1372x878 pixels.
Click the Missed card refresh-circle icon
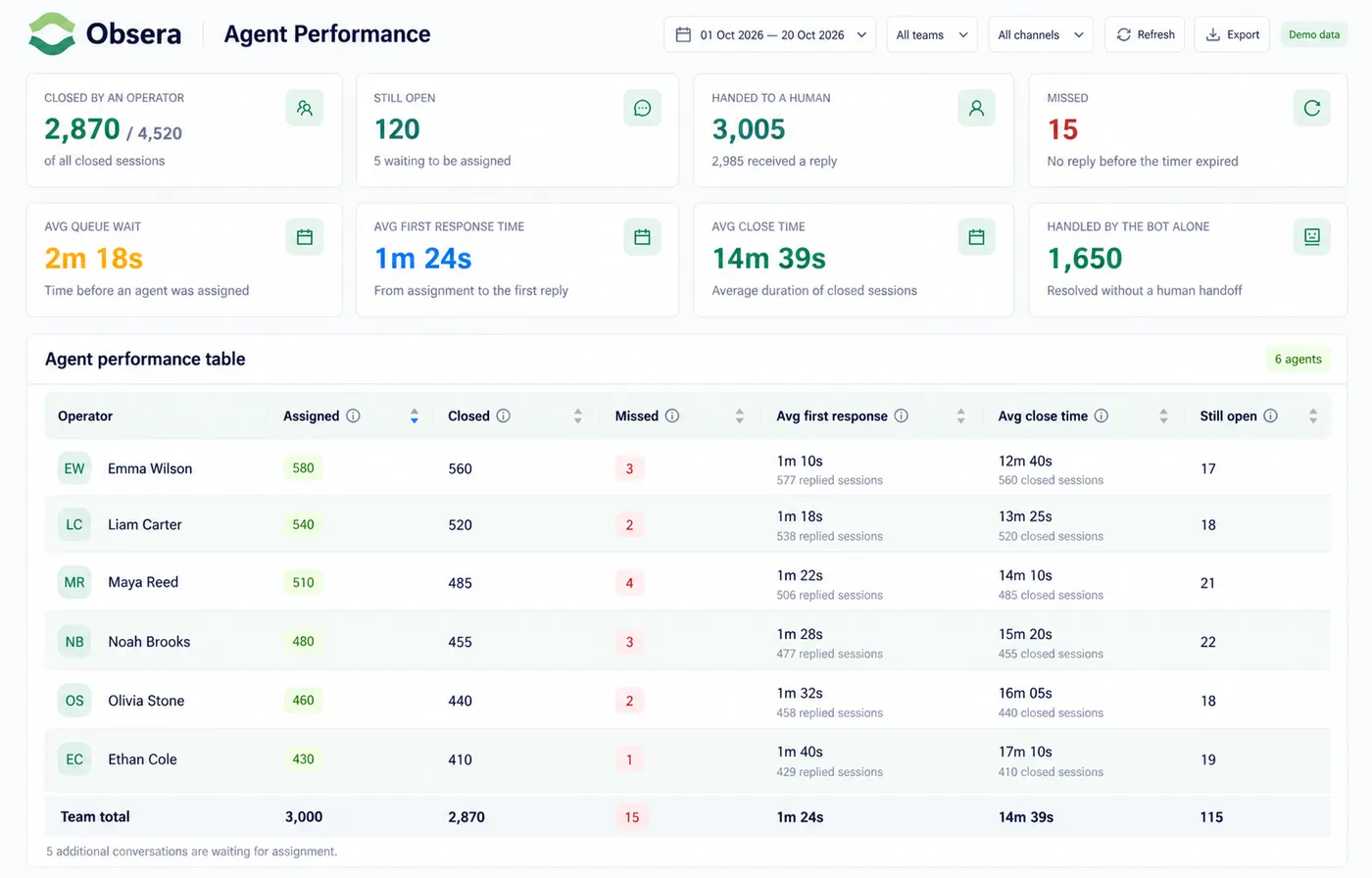click(x=1311, y=108)
